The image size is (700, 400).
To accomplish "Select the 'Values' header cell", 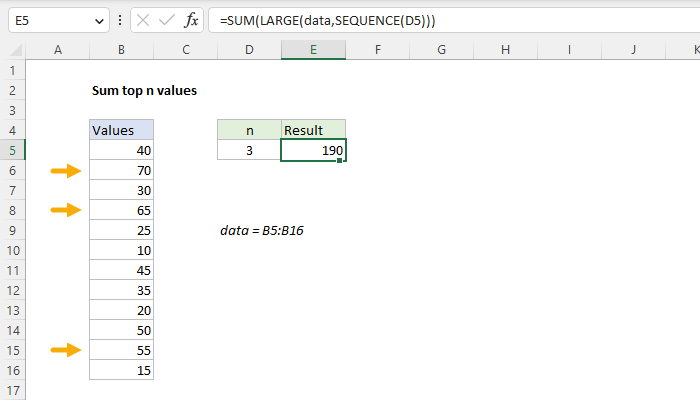I will (x=121, y=130).
